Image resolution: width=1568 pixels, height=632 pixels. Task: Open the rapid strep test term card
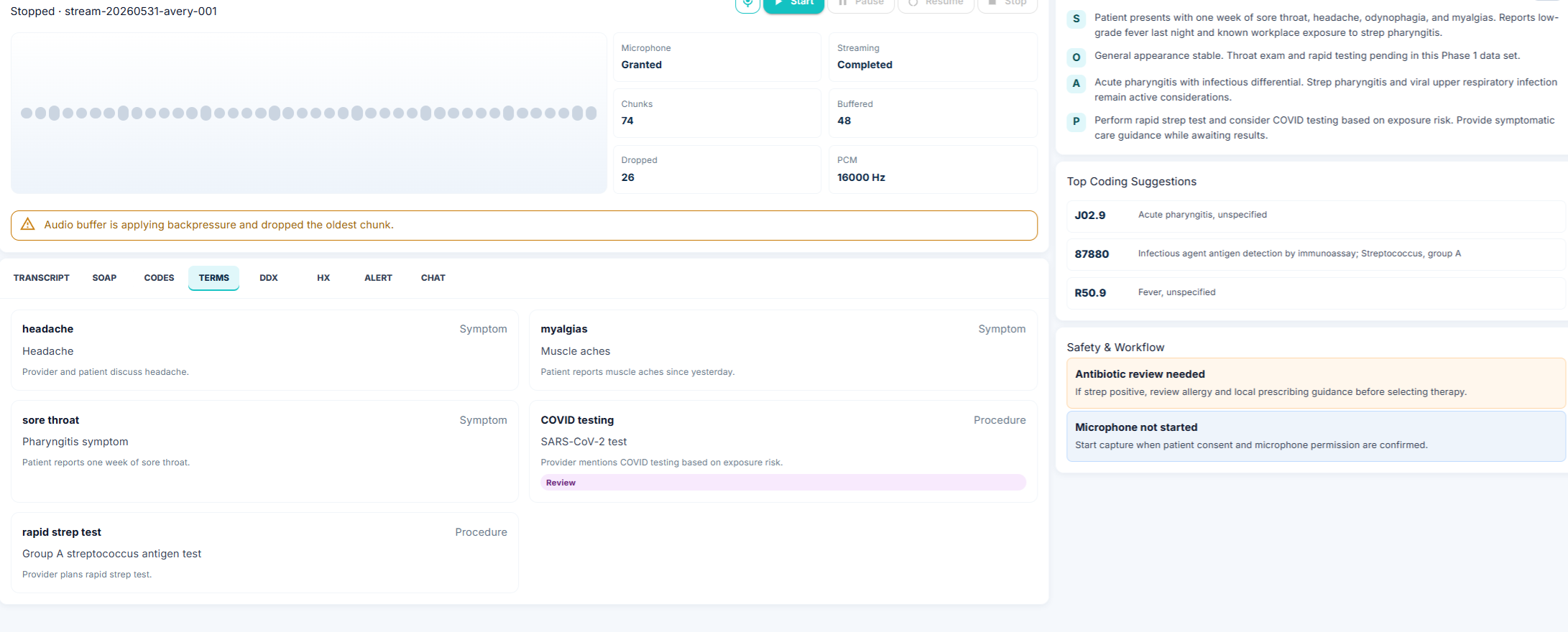click(x=264, y=552)
